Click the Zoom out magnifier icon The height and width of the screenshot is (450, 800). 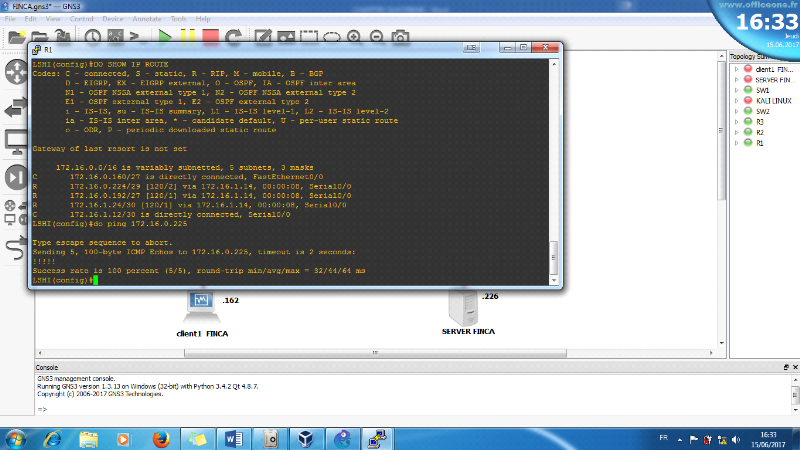point(377,37)
